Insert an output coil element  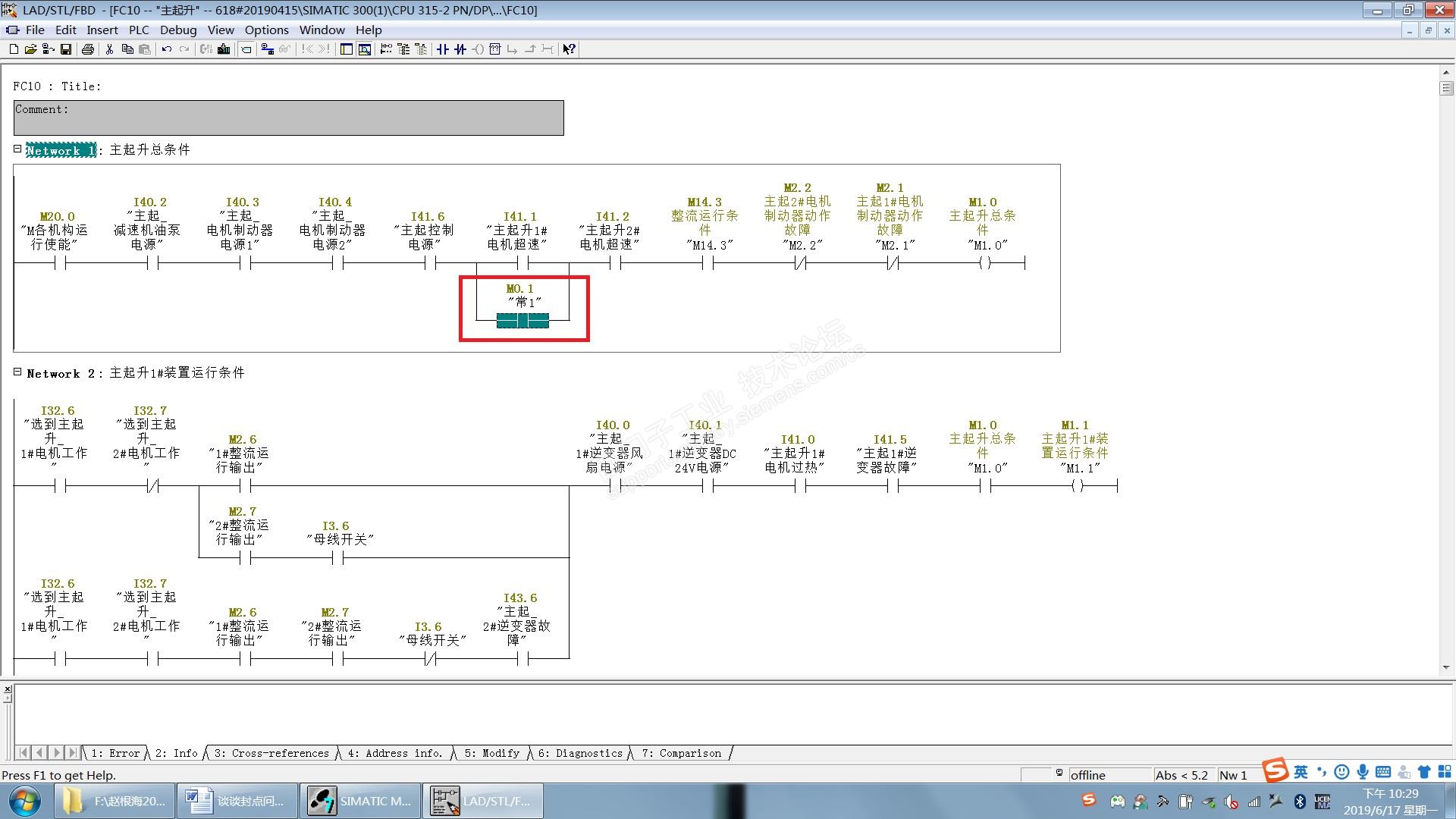click(478, 49)
